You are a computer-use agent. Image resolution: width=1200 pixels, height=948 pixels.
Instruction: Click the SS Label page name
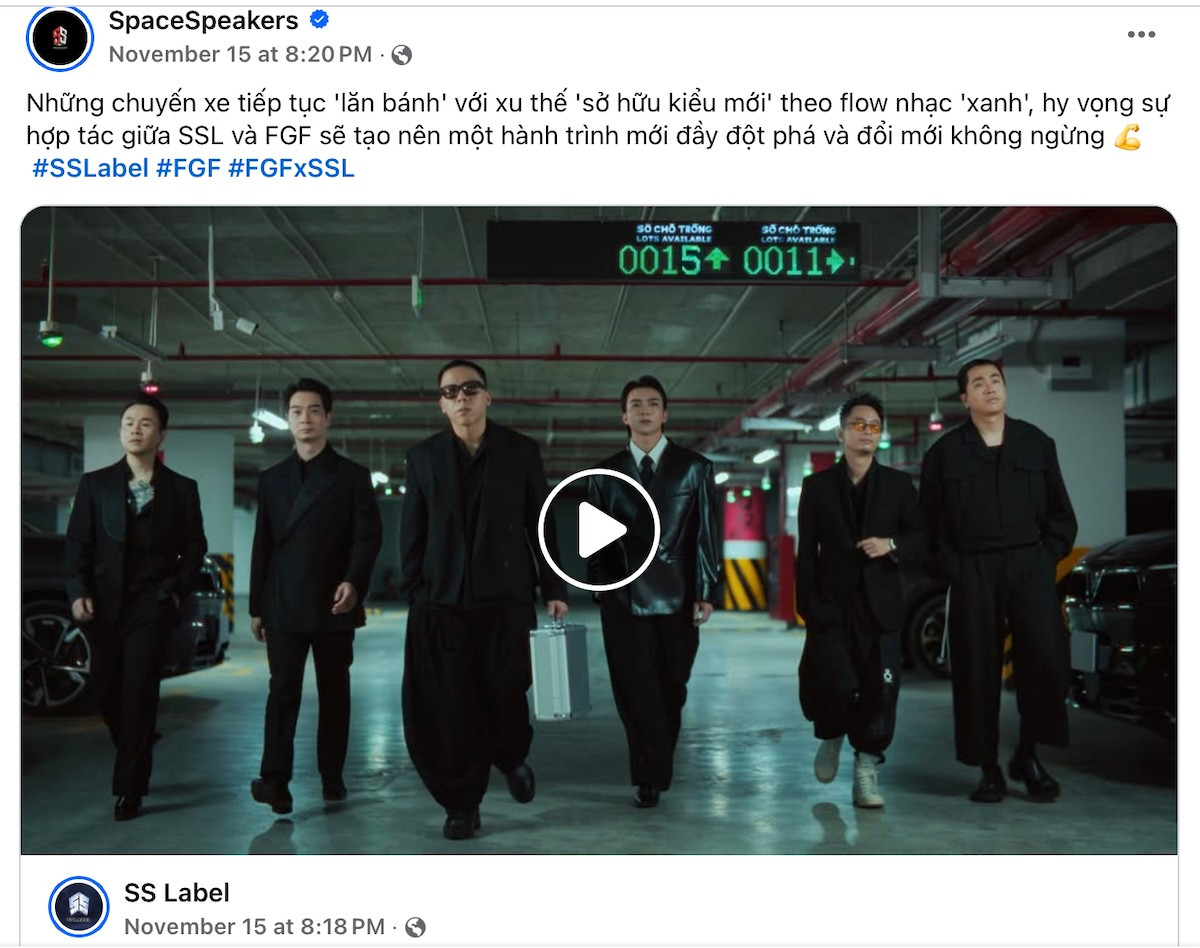(x=177, y=892)
